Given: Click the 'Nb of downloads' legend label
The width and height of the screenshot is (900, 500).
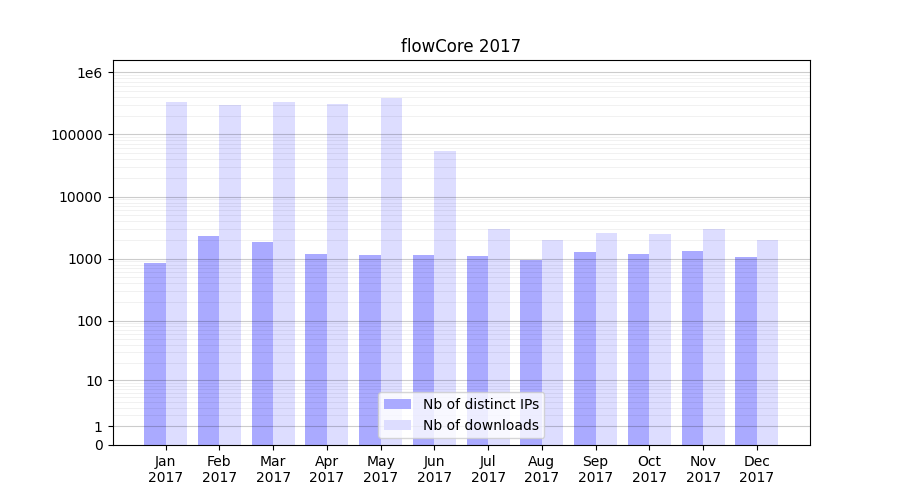Looking at the screenshot, I should pyautogui.click(x=480, y=425).
